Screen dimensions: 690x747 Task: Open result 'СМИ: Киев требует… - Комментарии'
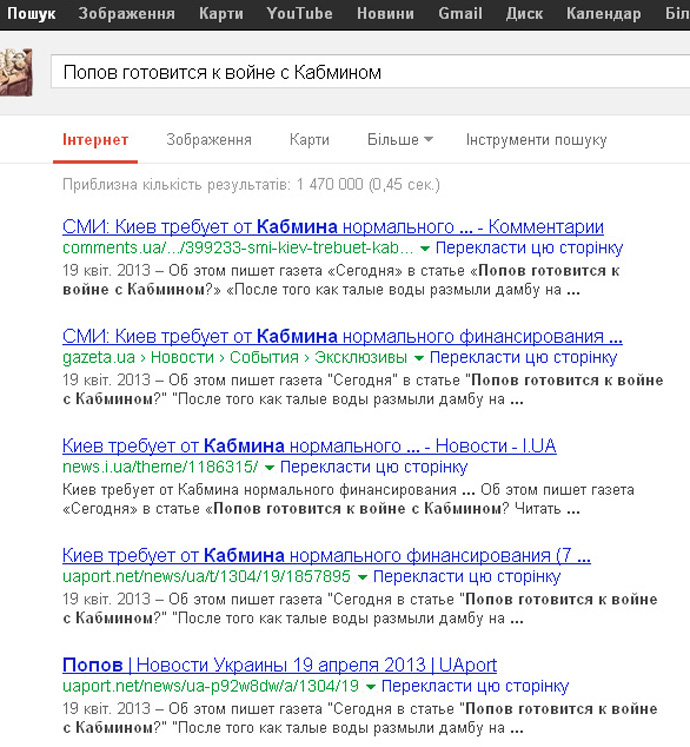[333, 227]
